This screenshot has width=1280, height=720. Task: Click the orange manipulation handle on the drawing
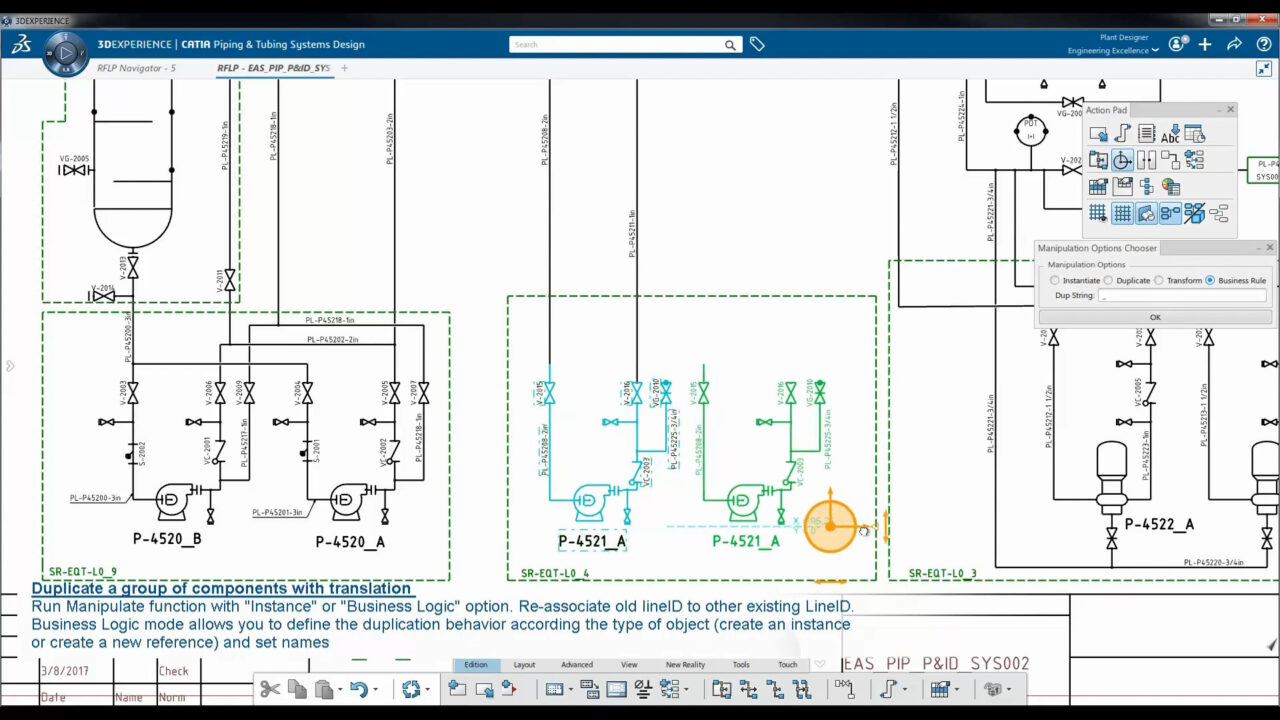click(830, 526)
